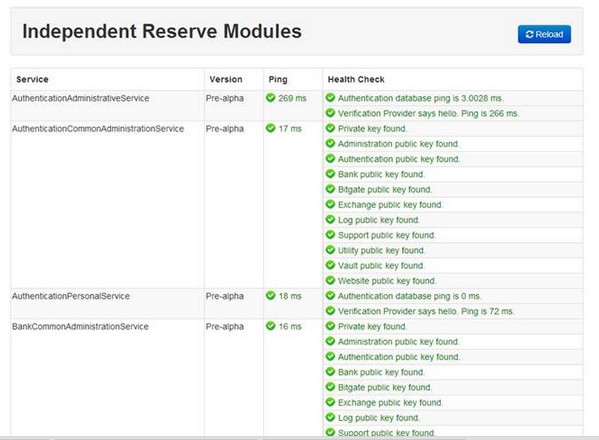
Task: Click check icon for 'Authentication database ping is 0 ms'
Action: pos(330,296)
